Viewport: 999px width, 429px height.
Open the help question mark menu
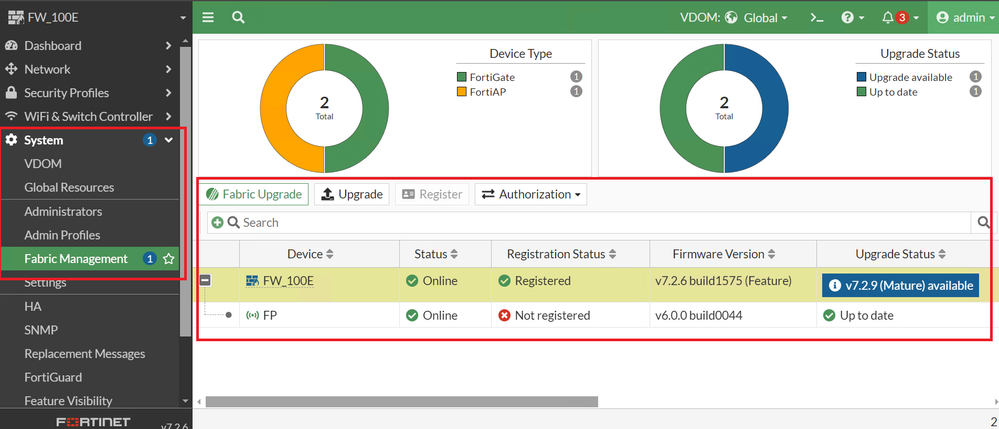pyautogui.click(x=850, y=17)
